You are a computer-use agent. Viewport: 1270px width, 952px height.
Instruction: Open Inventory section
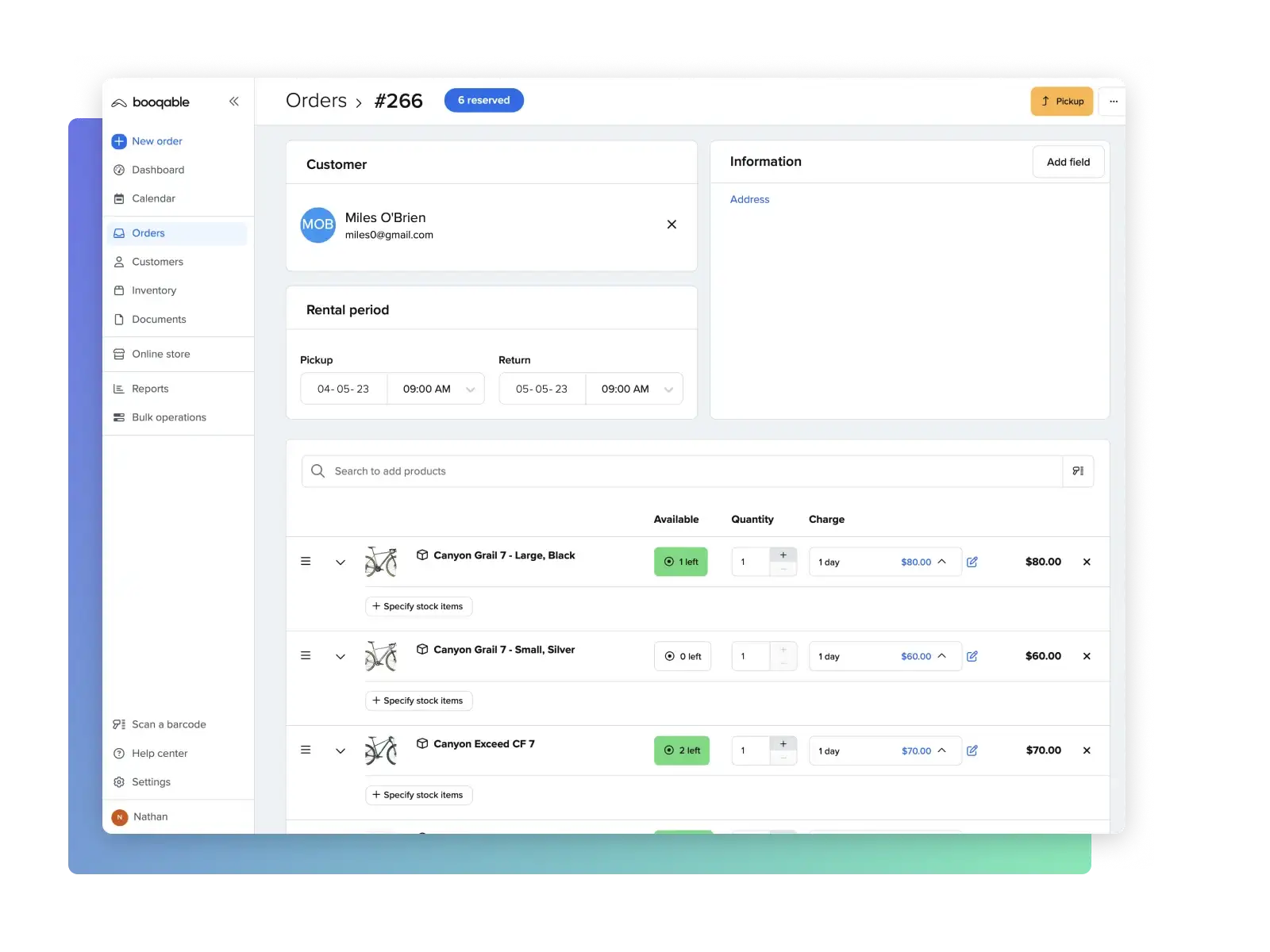pyautogui.click(x=145, y=290)
